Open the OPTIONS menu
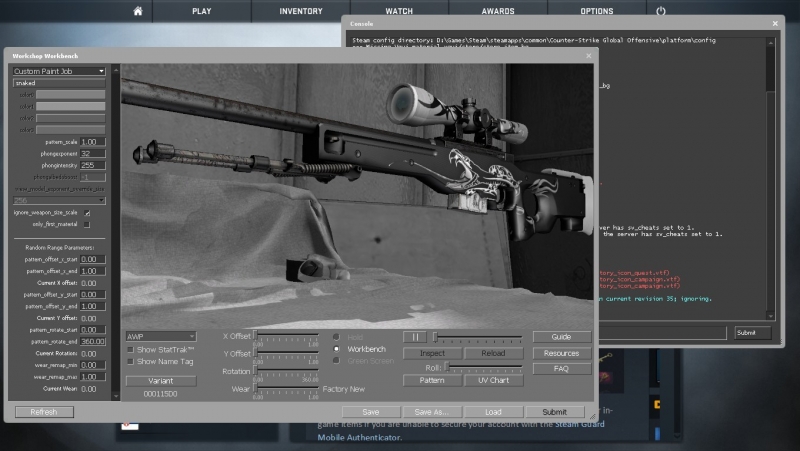The width and height of the screenshot is (800, 451). pyautogui.click(x=596, y=11)
